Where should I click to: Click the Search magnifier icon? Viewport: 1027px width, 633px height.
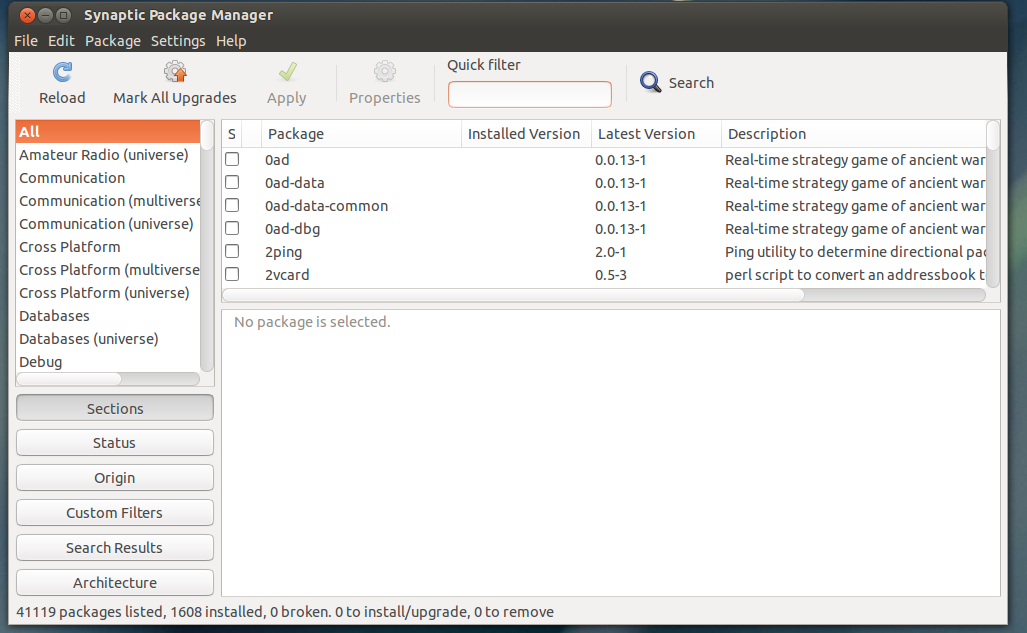651,83
